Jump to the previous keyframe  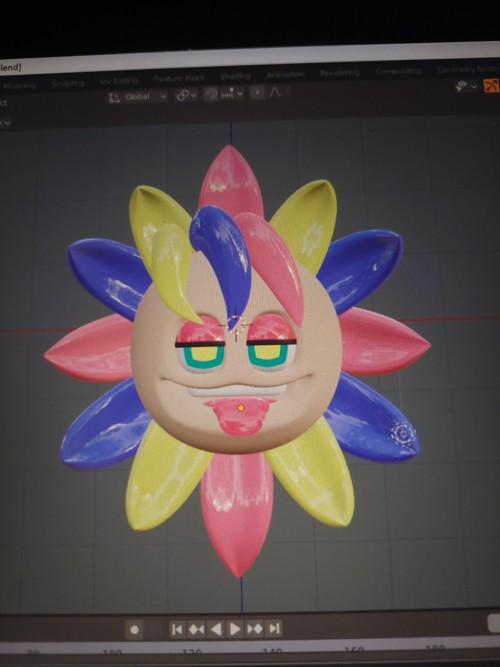pos(196,629)
